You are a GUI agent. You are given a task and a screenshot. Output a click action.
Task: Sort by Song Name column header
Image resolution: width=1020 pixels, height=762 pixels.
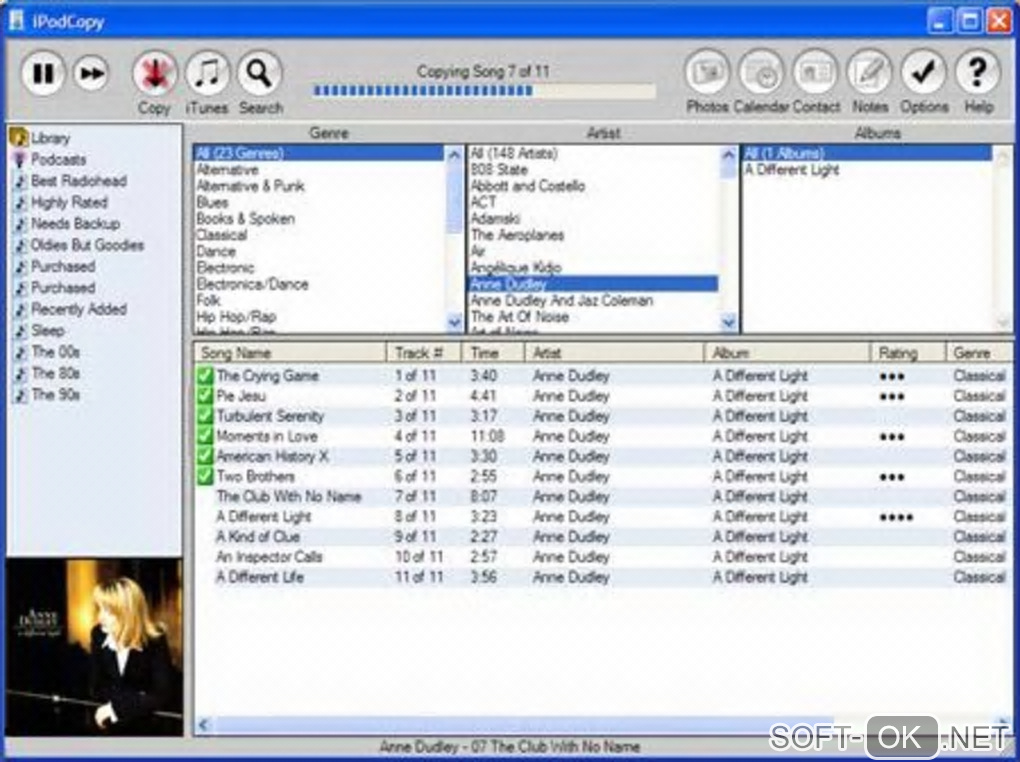(x=290, y=353)
